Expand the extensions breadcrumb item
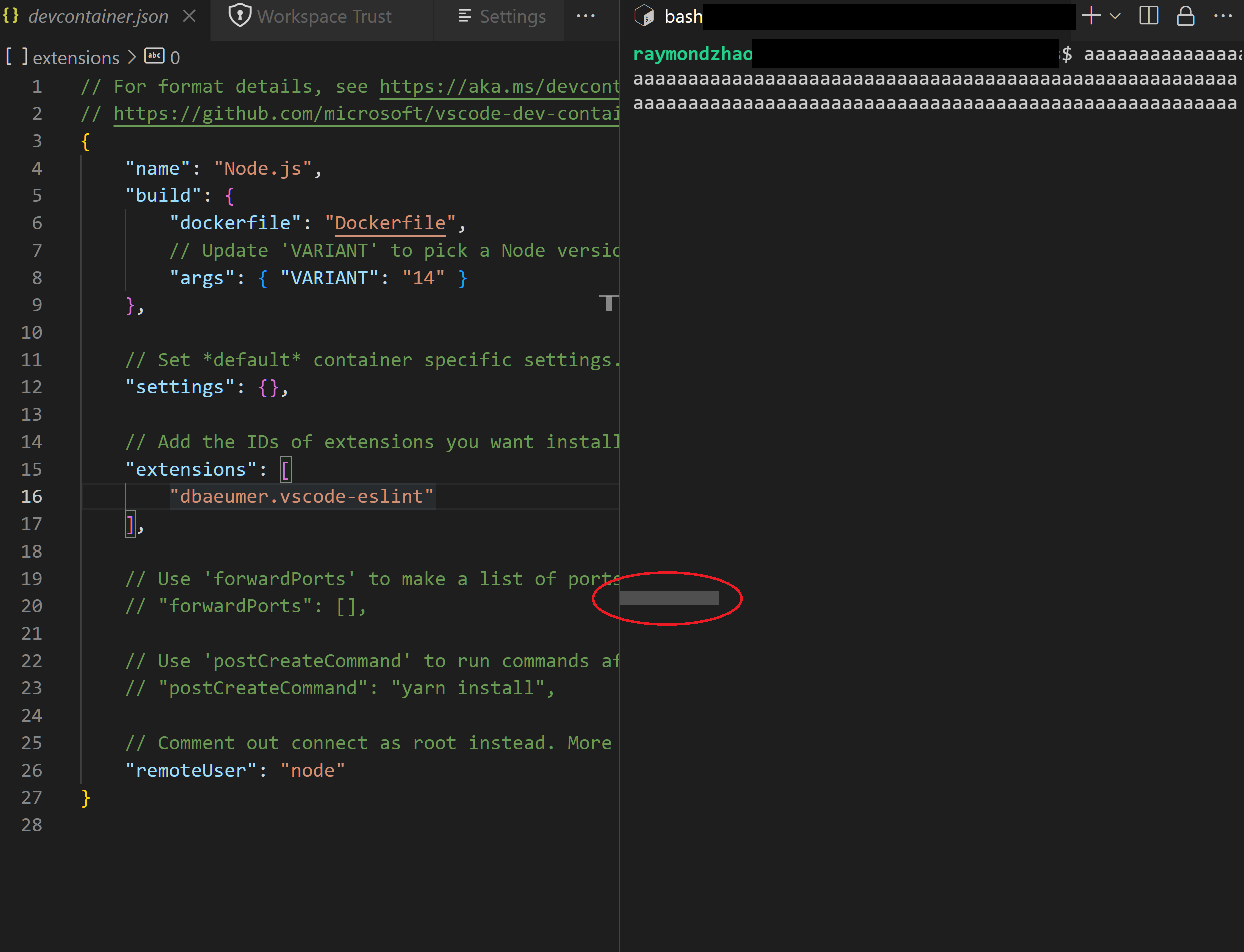1244x952 pixels. click(76, 56)
